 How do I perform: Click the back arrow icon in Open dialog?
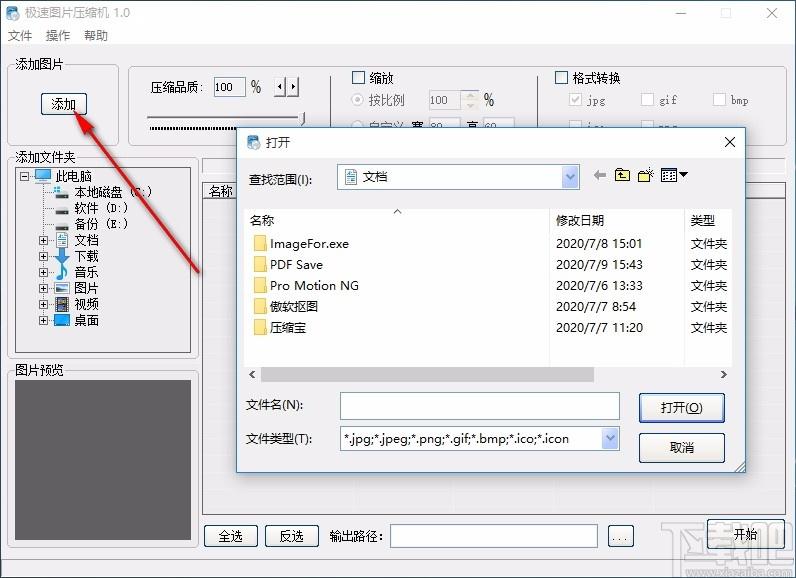[600, 175]
